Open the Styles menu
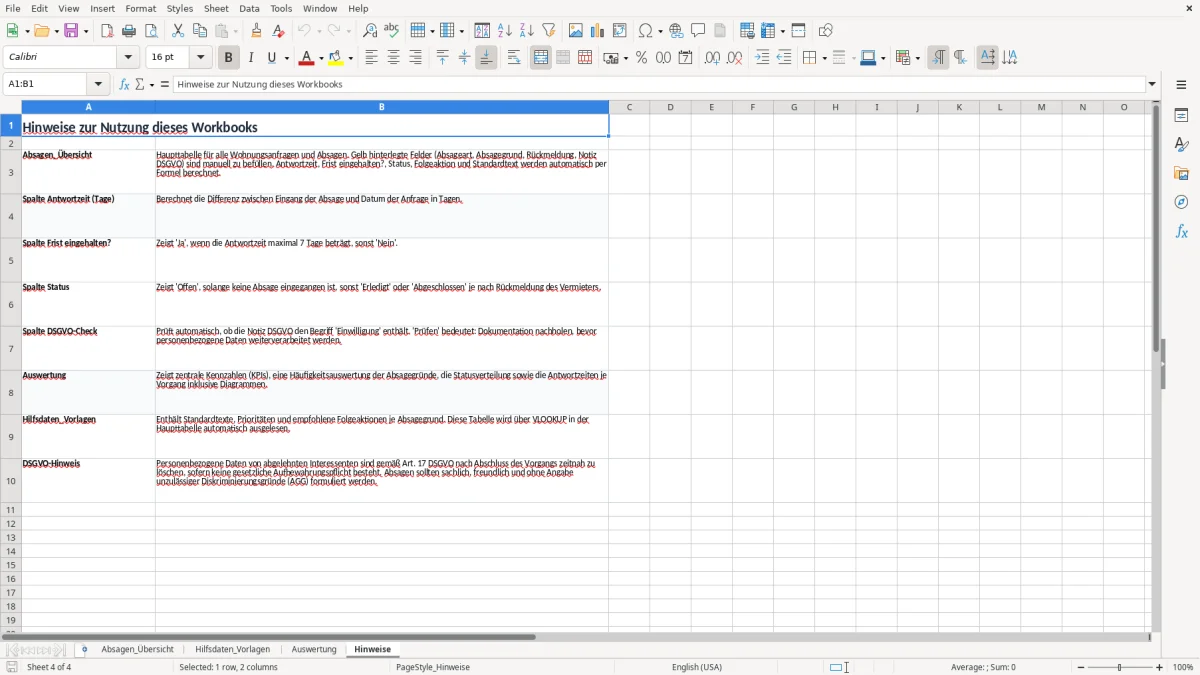Screen dimensions: 1200x675 point(180,8)
